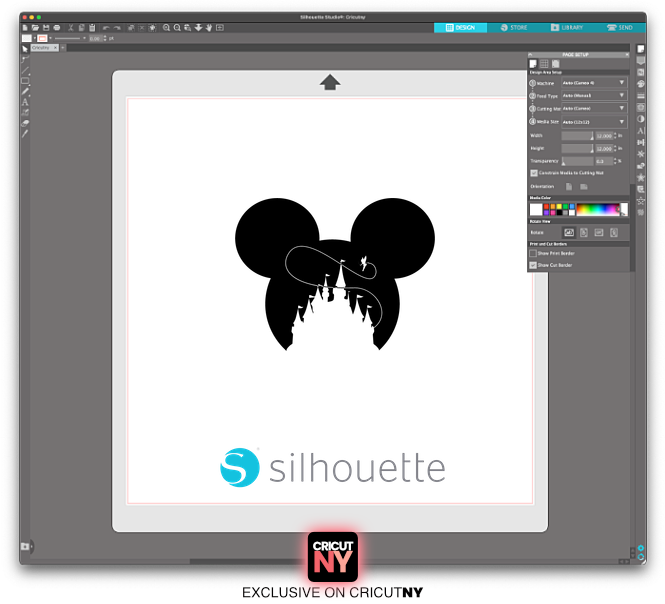Image resolution: width=665 pixels, height=604 pixels.
Task: Copy selection with the toolbar copy icon
Action: click(x=81, y=28)
